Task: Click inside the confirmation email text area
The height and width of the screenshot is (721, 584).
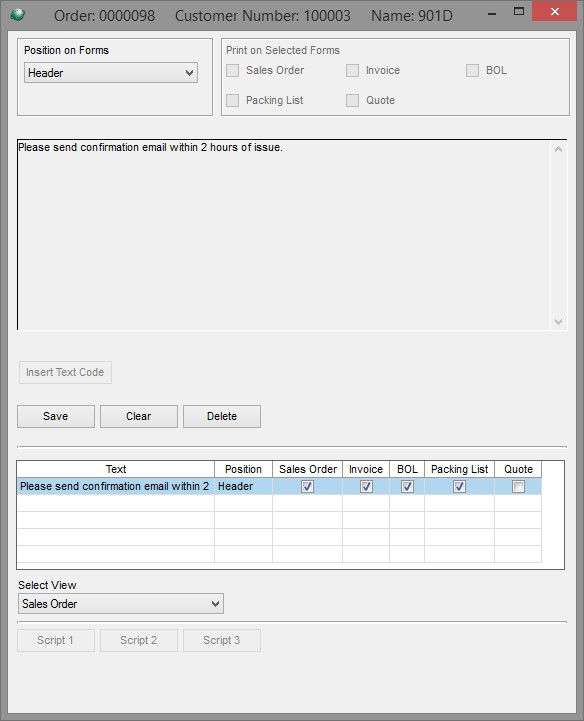Action: (x=283, y=235)
